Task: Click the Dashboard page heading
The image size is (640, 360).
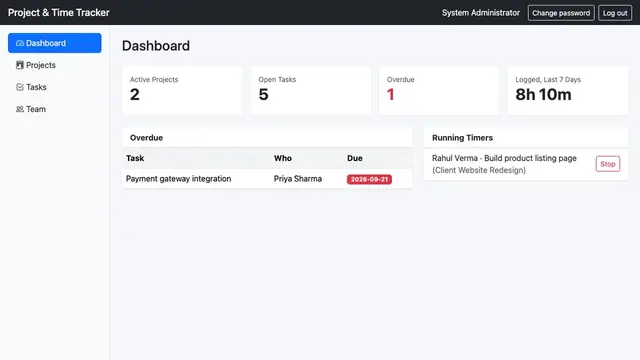Action: coord(156,46)
